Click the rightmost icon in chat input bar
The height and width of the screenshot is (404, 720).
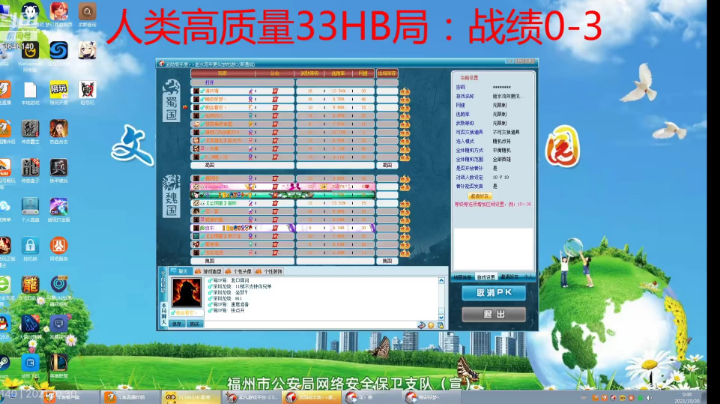440,325
